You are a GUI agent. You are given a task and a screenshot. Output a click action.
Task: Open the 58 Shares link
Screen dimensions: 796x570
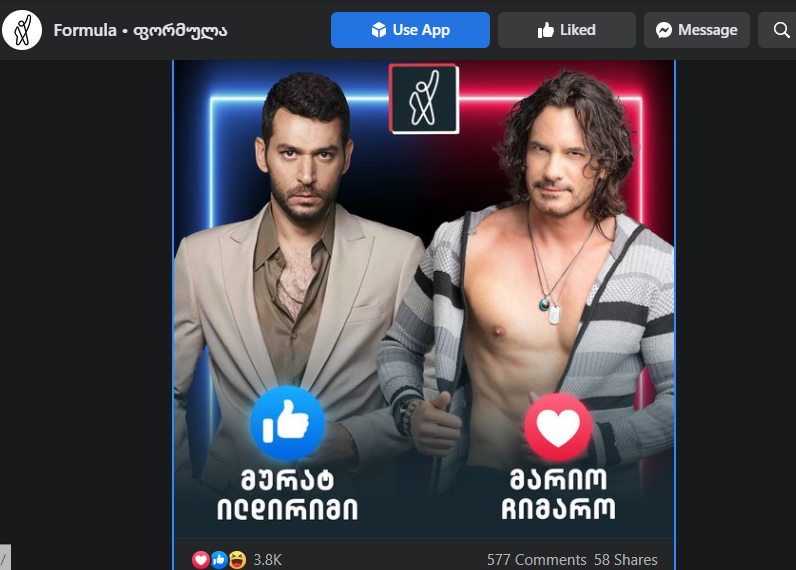tap(625, 560)
